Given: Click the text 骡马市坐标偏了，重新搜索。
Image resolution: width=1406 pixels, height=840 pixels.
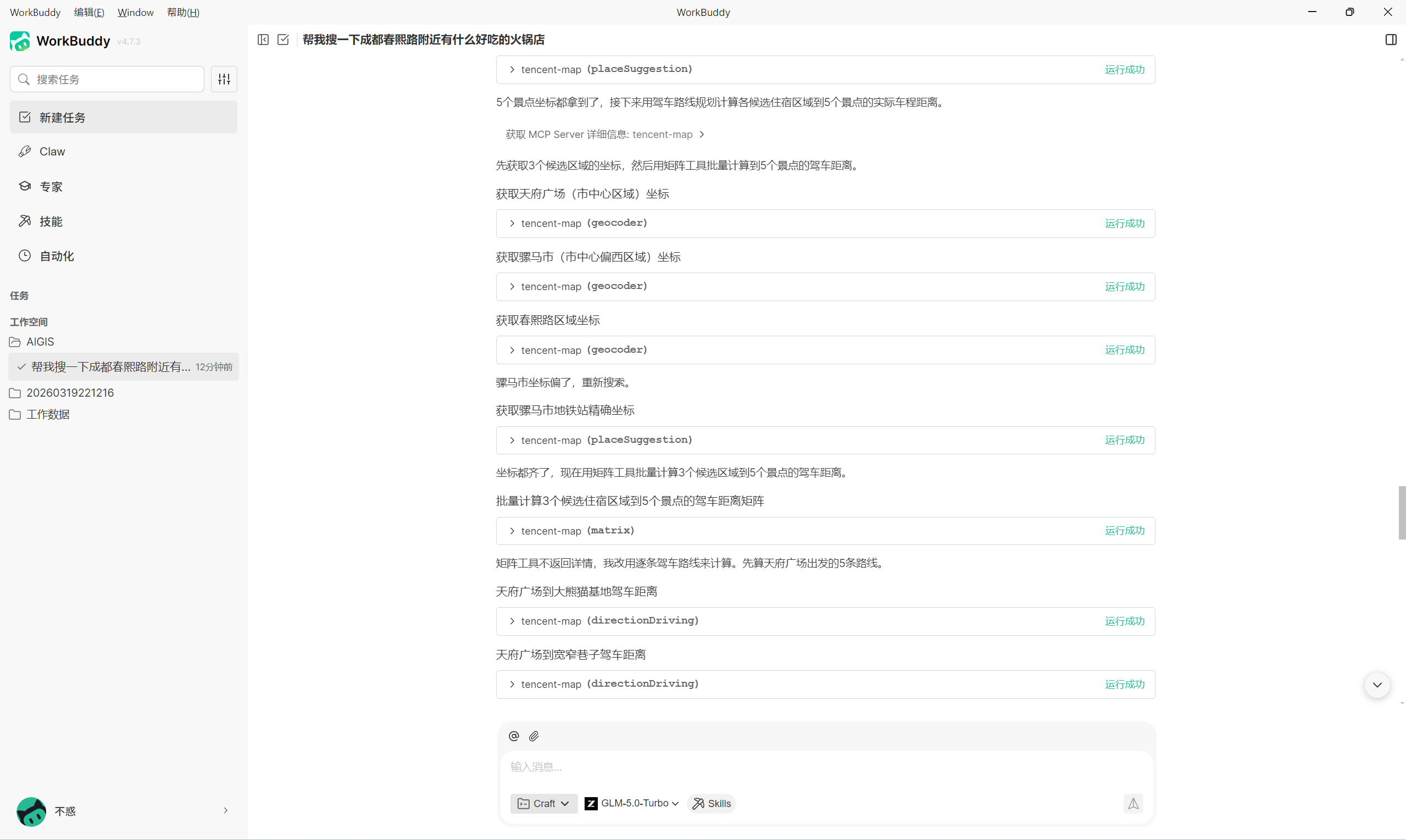Looking at the screenshot, I should [x=564, y=382].
